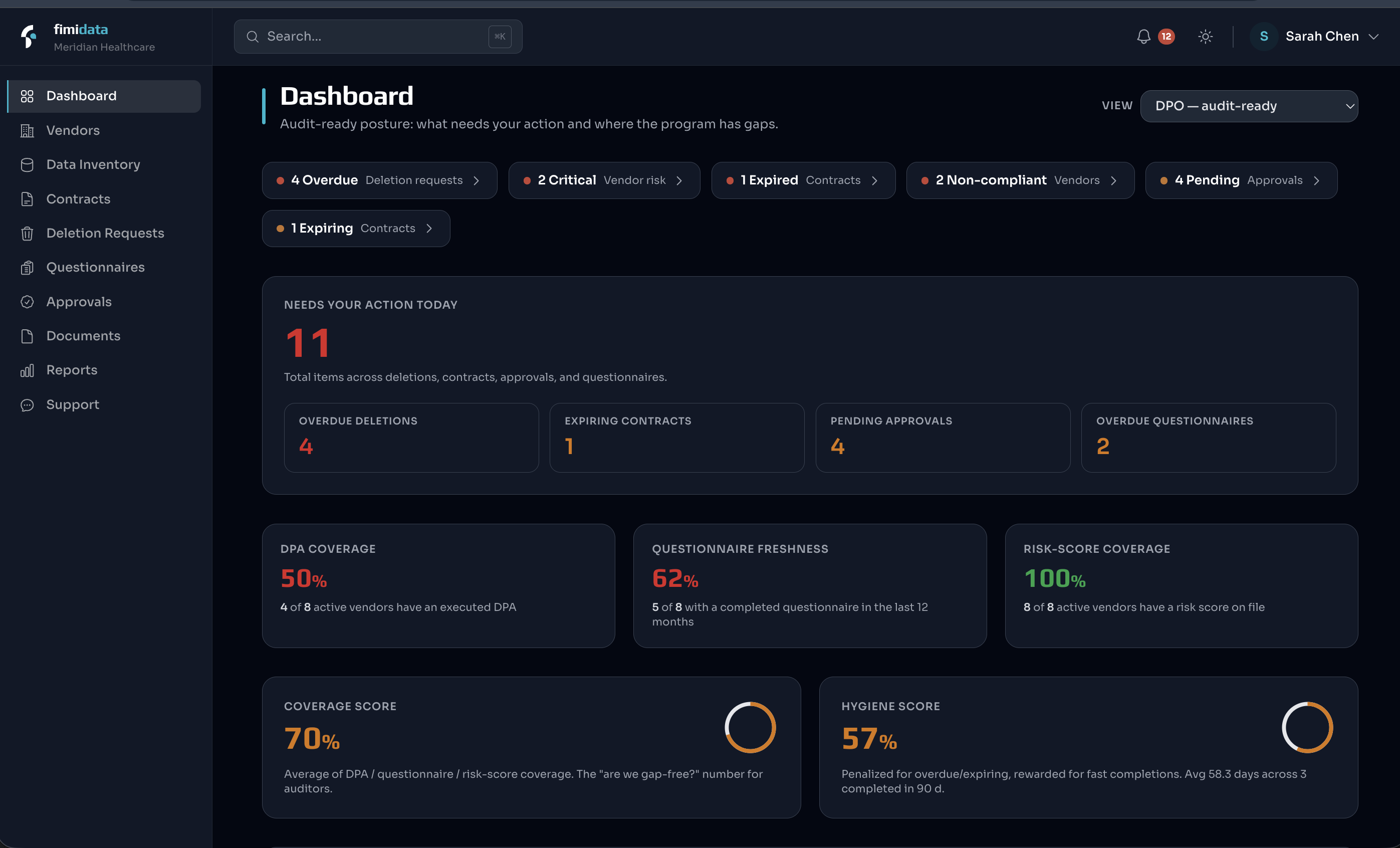The height and width of the screenshot is (848, 1400).
Task: Open Questionnaires in the sidebar
Action: 104,268
